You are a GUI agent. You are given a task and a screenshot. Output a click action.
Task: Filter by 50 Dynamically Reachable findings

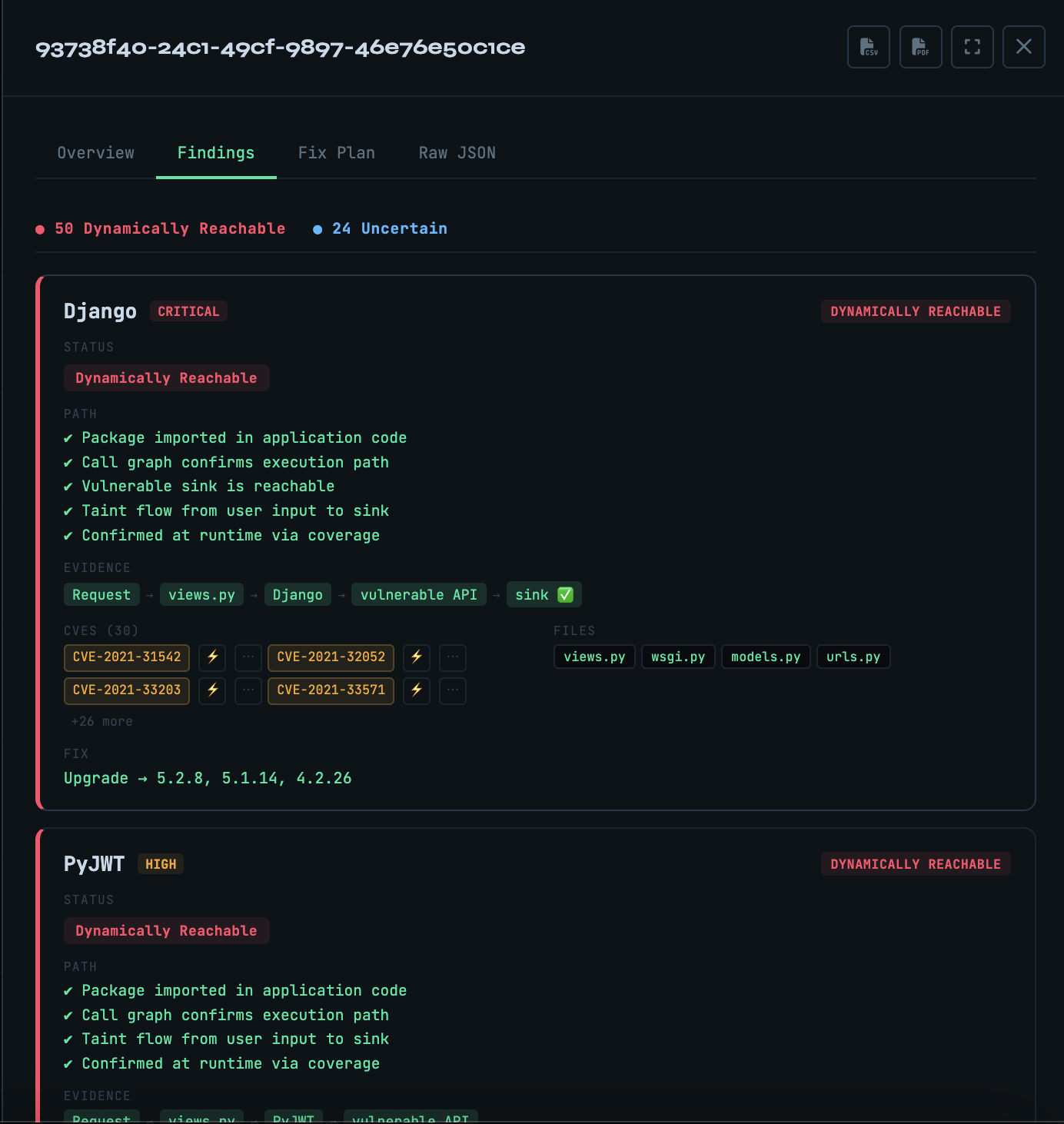coord(161,229)
